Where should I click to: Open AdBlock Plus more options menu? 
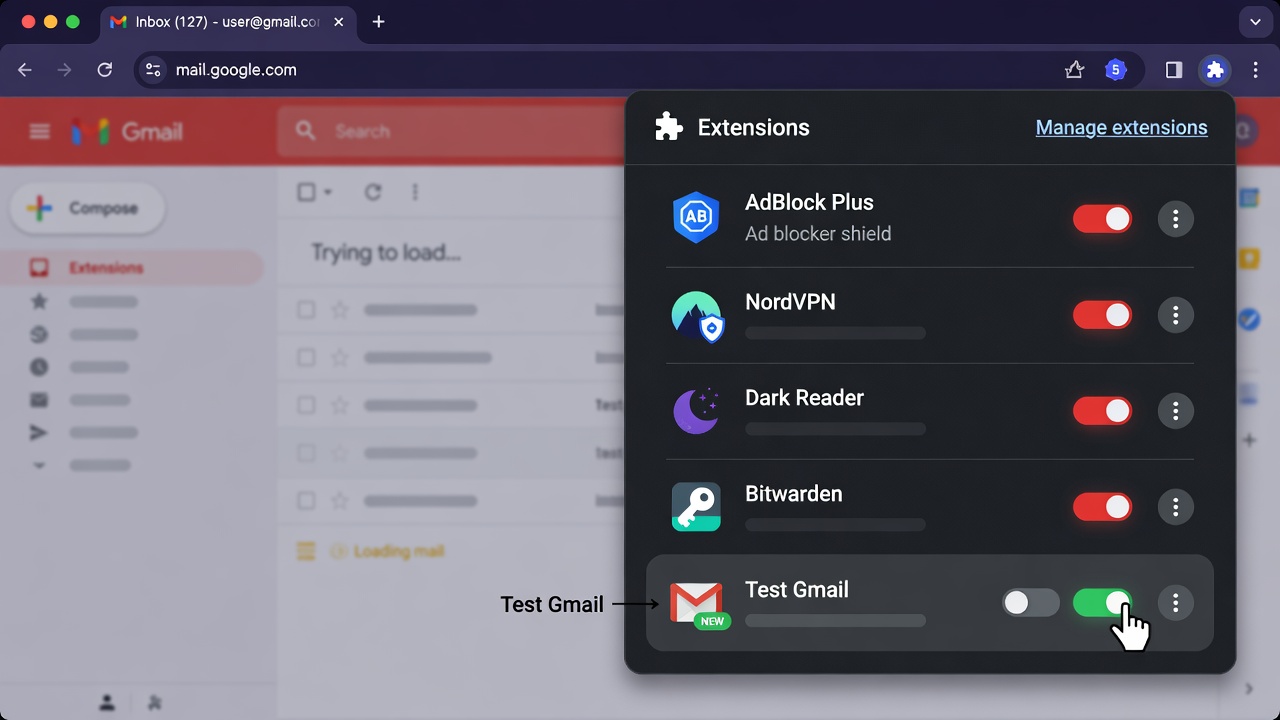pyautogui.click(x=1176, y=219)
